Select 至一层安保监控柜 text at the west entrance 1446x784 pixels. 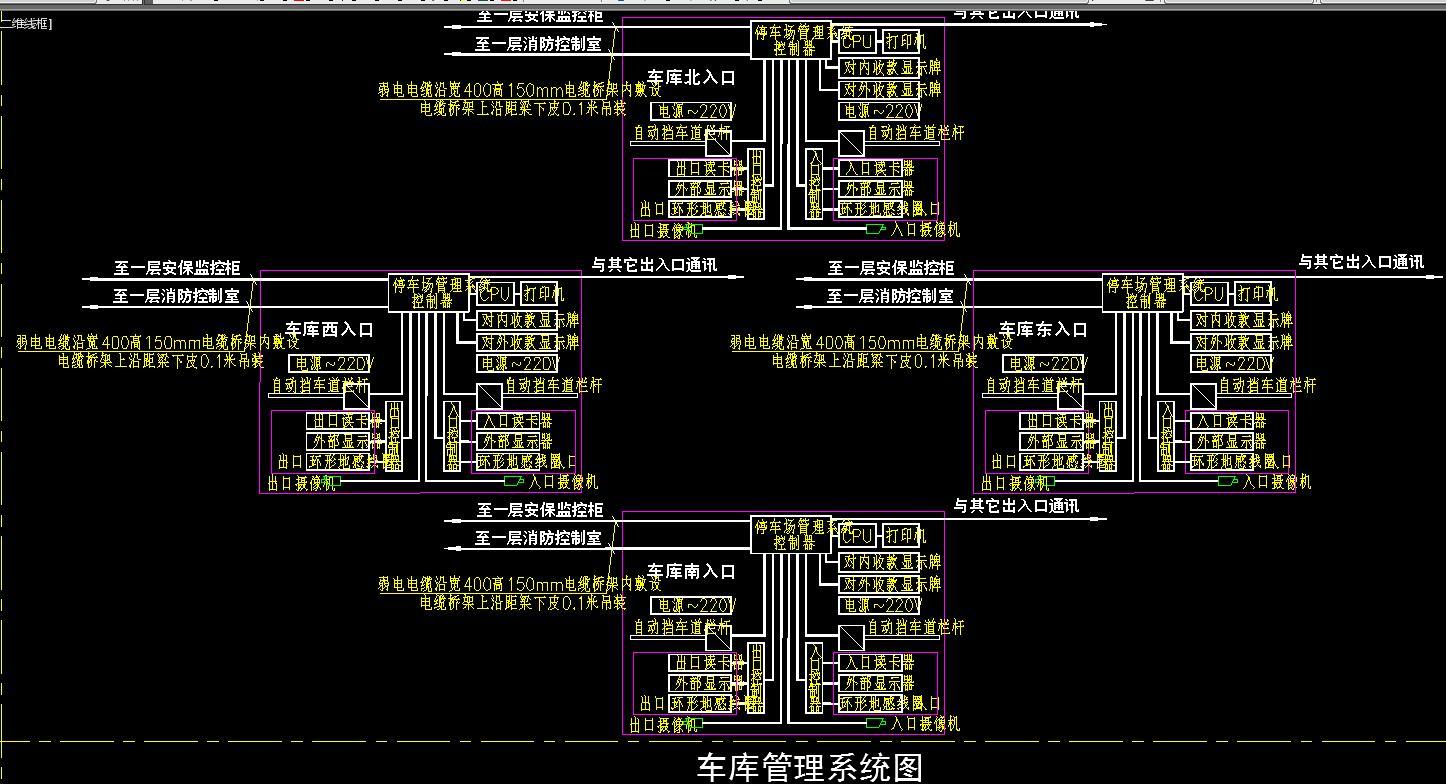point(177,268)
